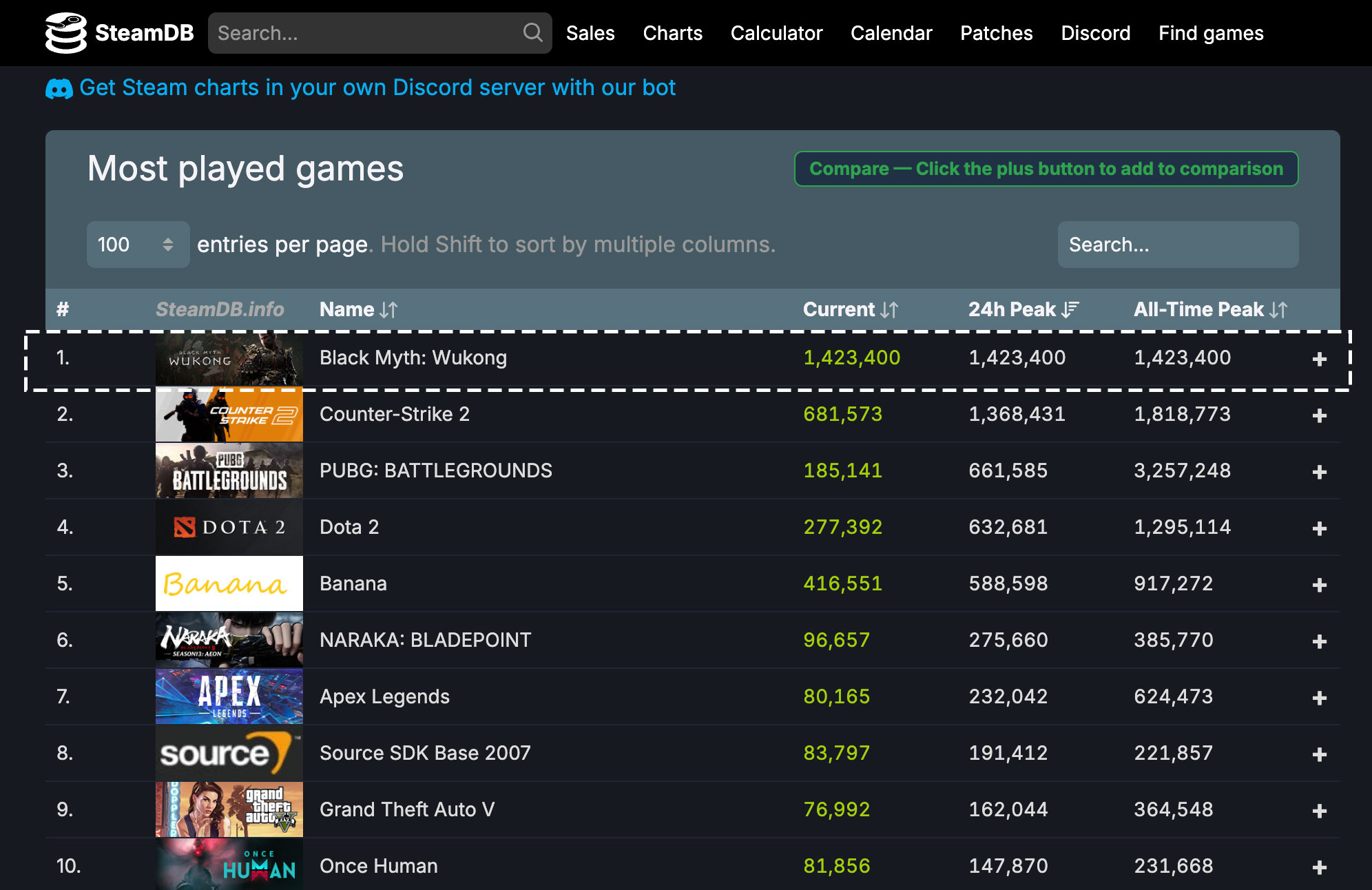Open the Dota 2 logo thumbnail
The width and height of the screenshot is (1372, 890).
click(229, 527)
